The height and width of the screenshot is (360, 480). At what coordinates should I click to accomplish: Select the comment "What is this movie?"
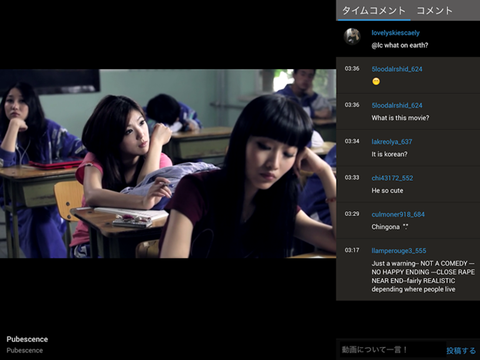(400, 118)
